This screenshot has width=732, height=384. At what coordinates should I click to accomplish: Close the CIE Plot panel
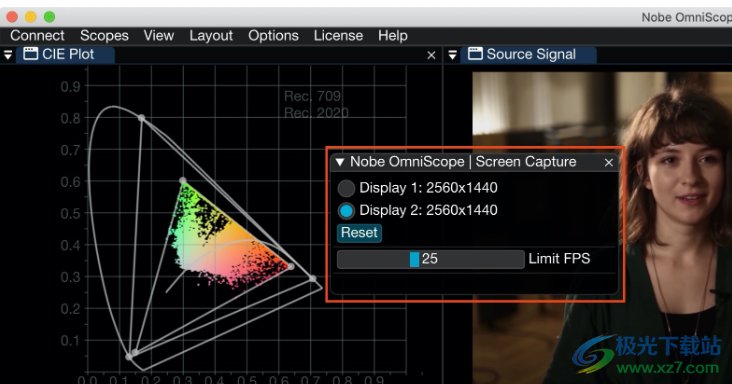coord(431,55)
